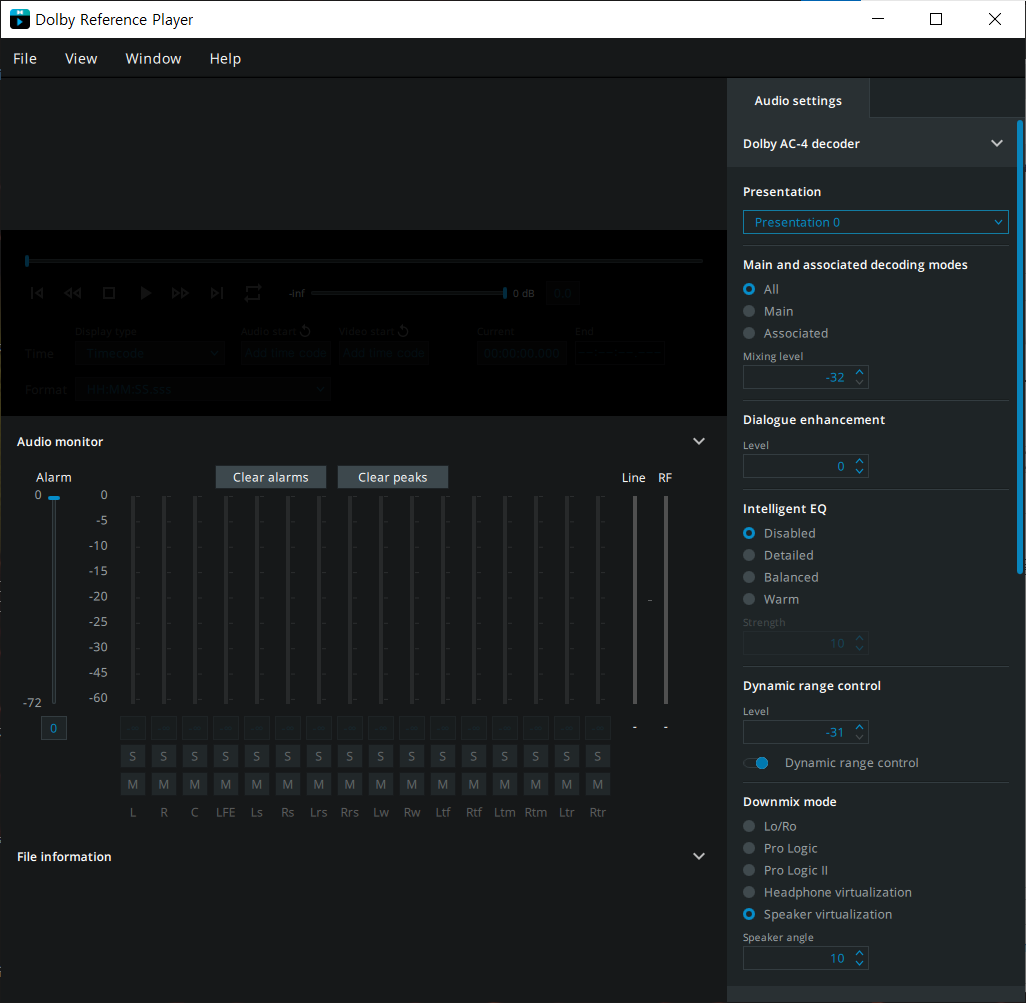Click the Clear alarms button
The image size is (1026, 1003).
pyautogui.click(x=270, y=477)
